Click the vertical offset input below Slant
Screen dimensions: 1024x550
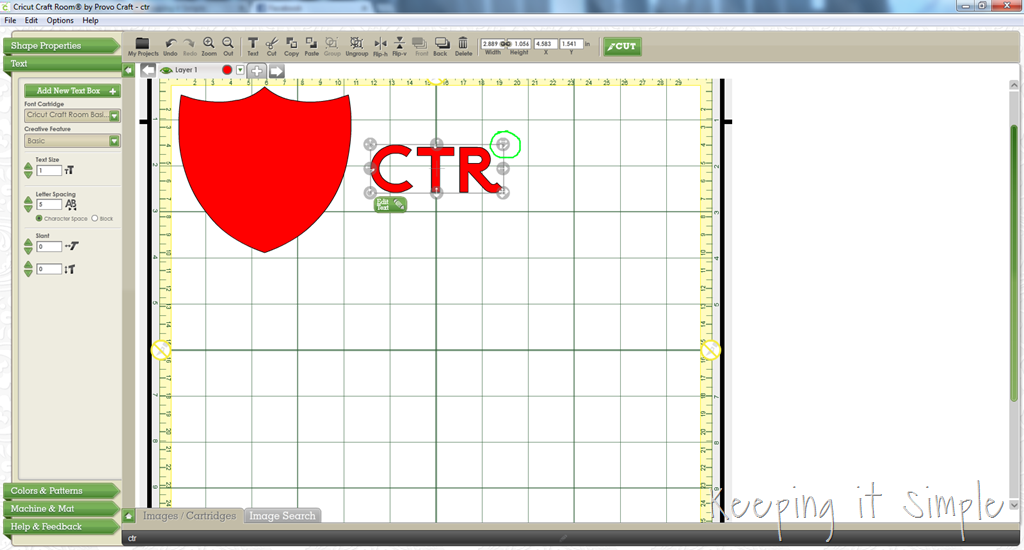pos(49,269)
